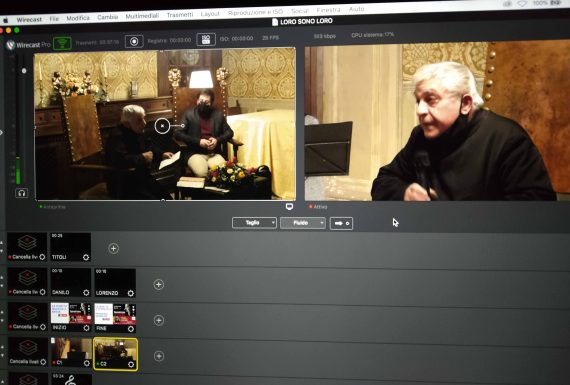
Task: Open the Trasmetti menu
Action: point(180,15)
